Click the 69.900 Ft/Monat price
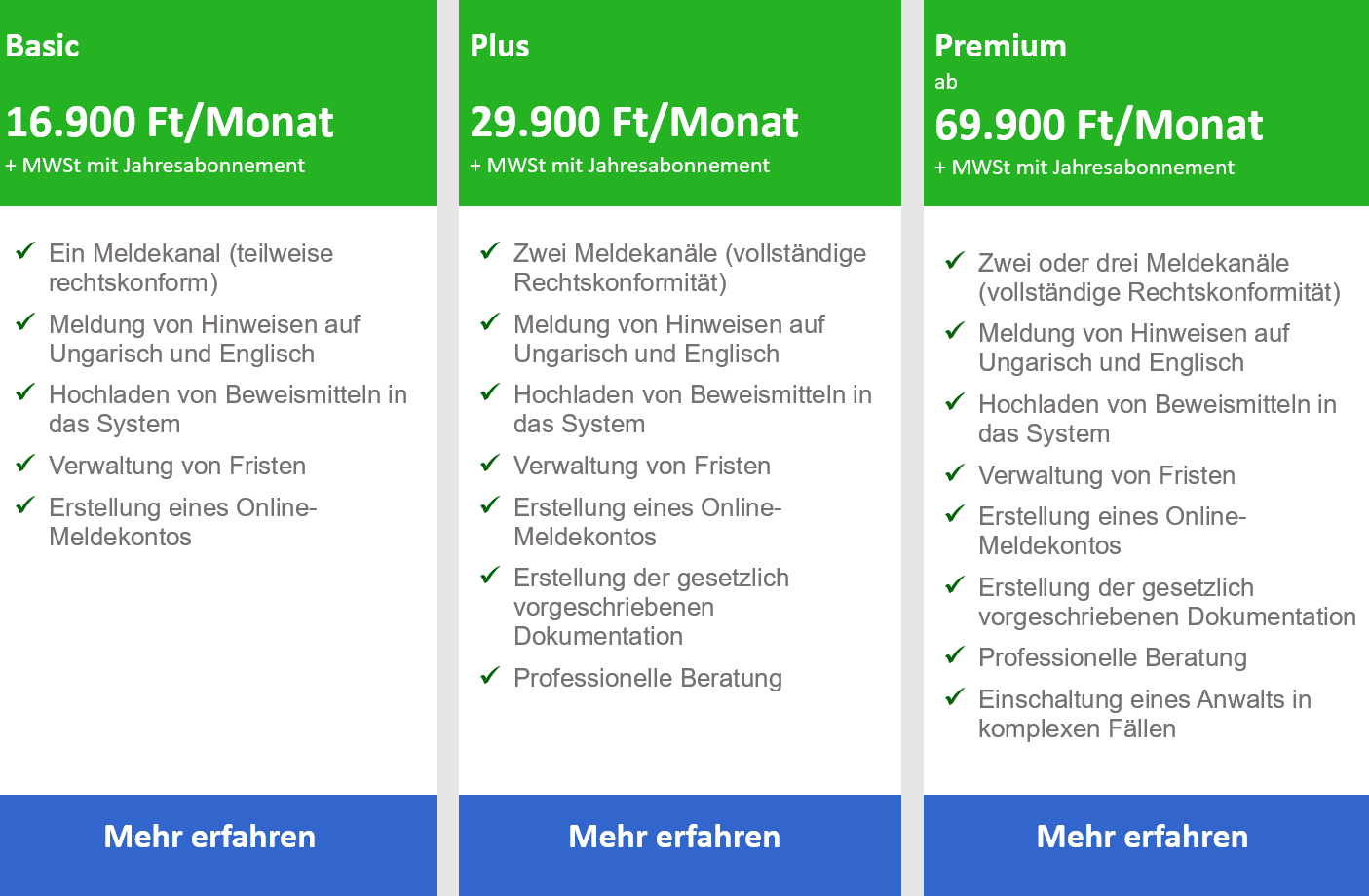1369x896 pixels. (1099, 126)
